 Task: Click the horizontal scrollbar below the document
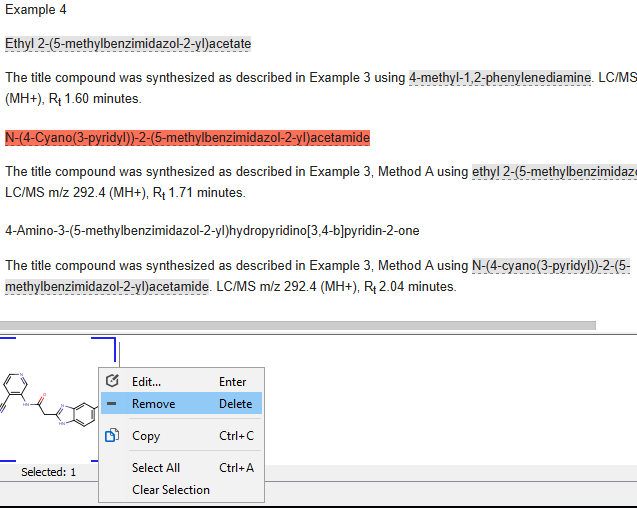[298, 325]
